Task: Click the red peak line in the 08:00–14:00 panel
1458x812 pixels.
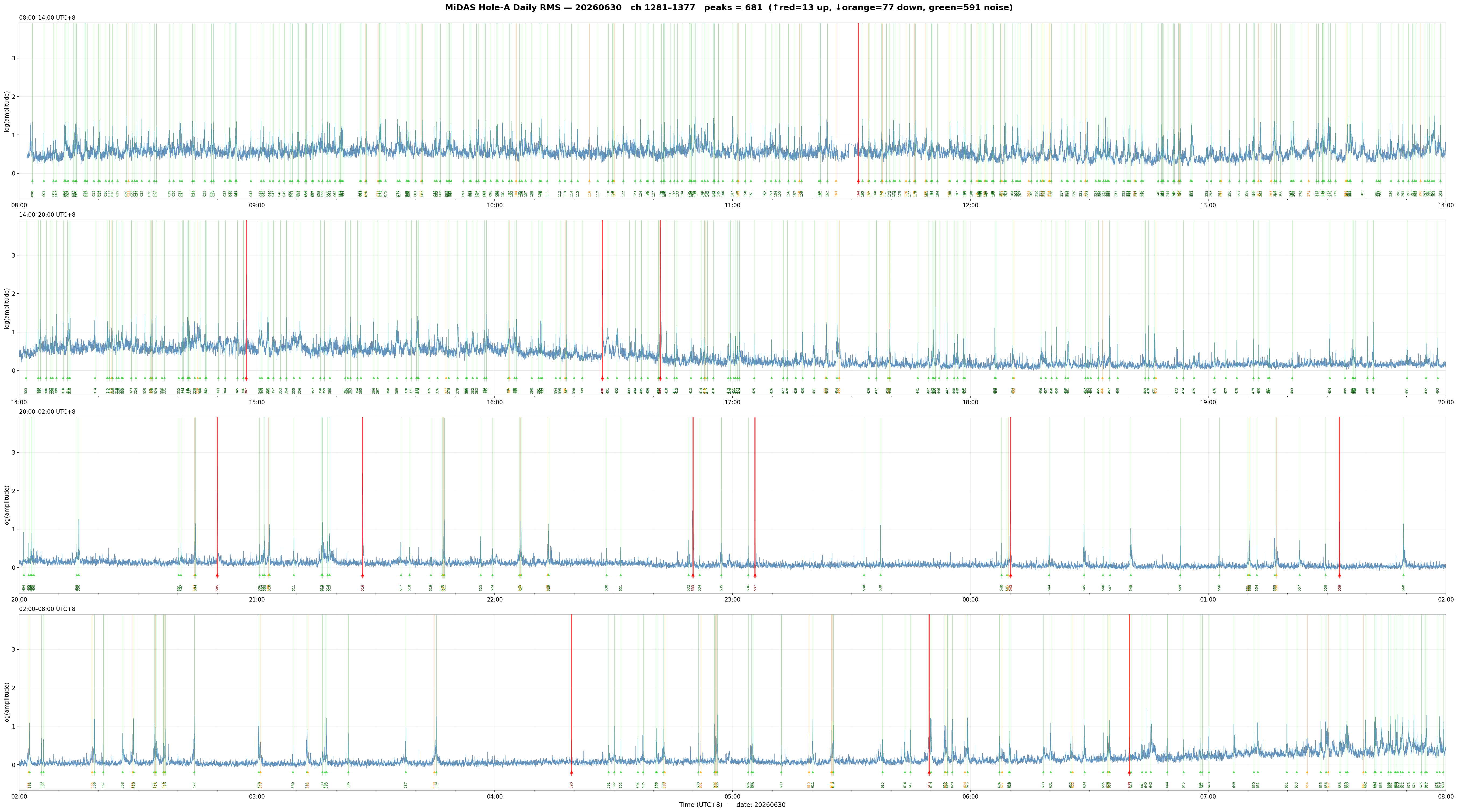Action: [x=858, y=103]
